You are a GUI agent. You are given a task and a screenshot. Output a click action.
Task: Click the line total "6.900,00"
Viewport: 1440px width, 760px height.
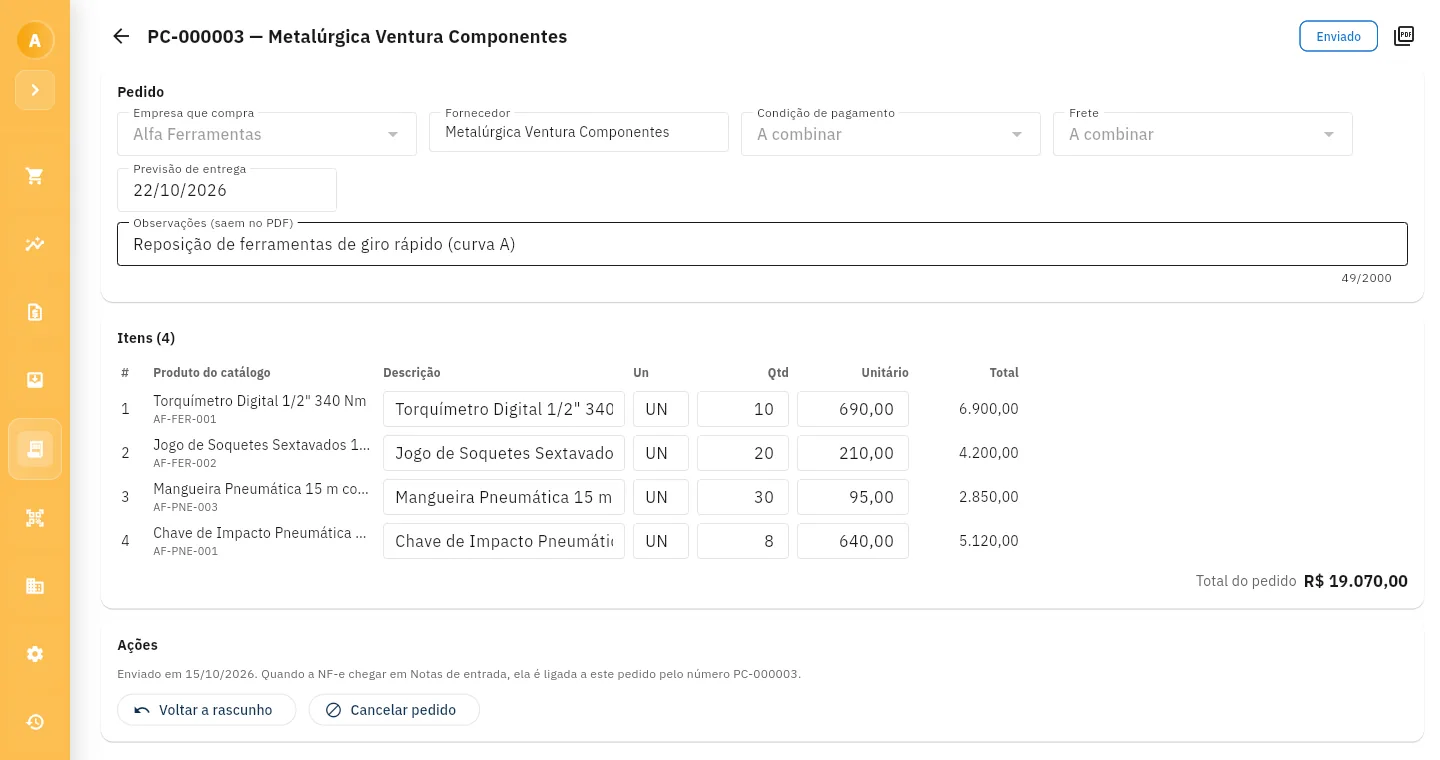(989, 409)
